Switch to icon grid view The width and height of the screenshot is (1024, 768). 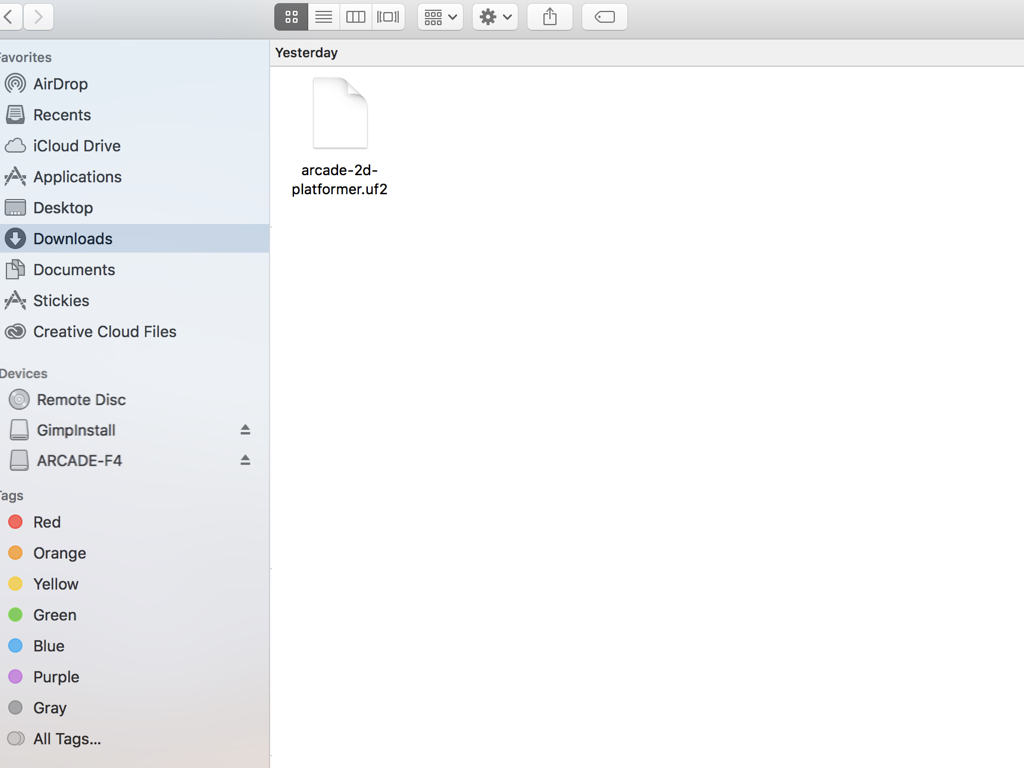pyautogui.click(x=291, y=17)
